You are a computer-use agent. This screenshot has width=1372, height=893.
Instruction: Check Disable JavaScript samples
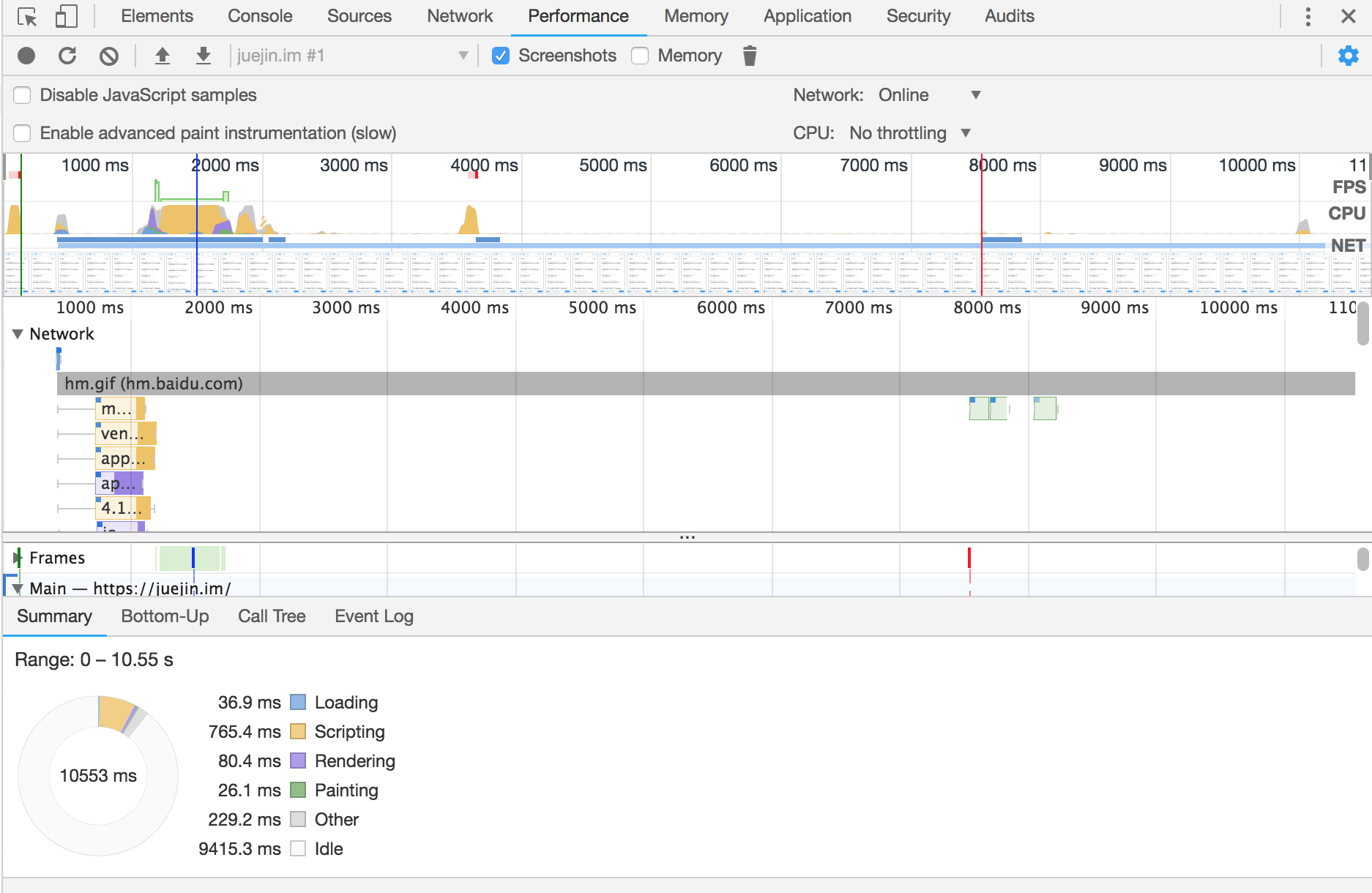(23, 95)
